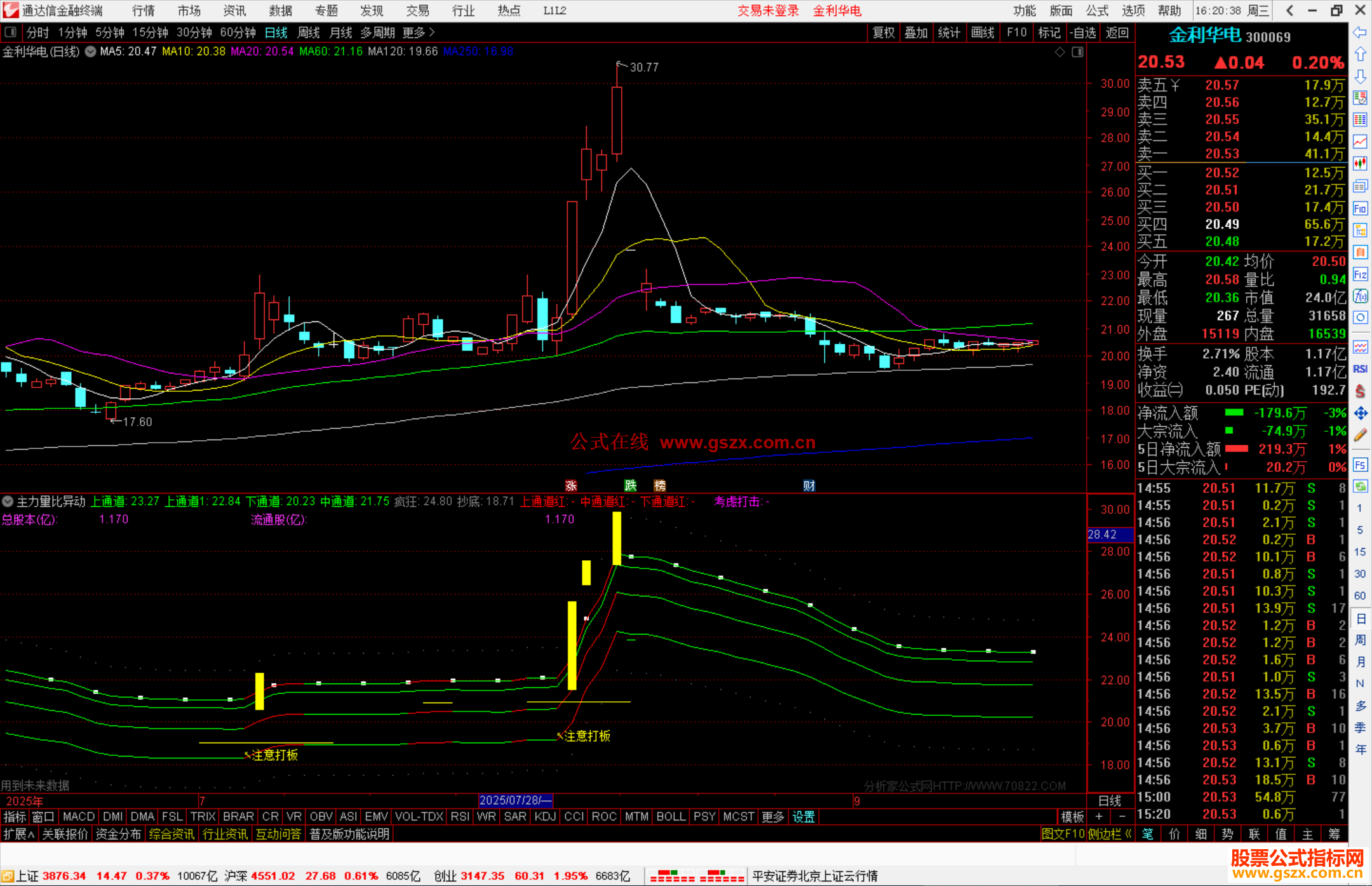Open the orange document report sidebar icon
Image resolution: width=1372 pixels, height=886 pixels.
coord(1360,252)
